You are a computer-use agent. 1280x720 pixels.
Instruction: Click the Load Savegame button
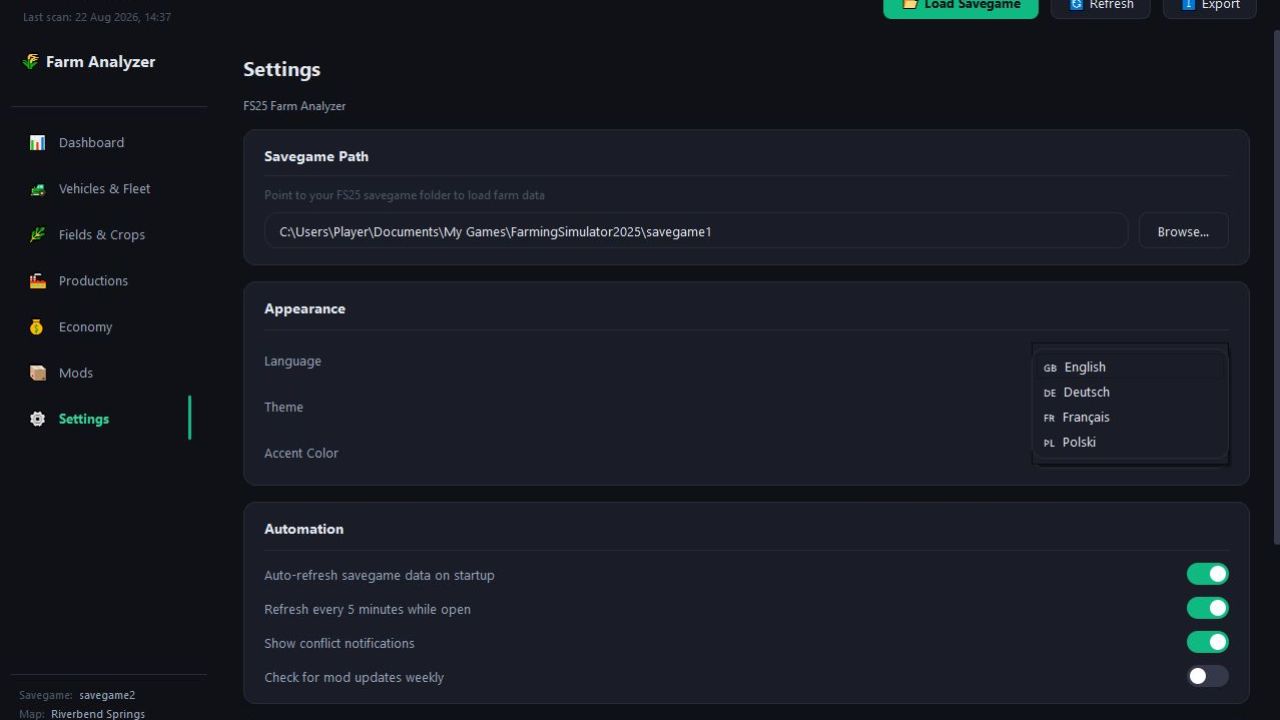click(961, 5)
